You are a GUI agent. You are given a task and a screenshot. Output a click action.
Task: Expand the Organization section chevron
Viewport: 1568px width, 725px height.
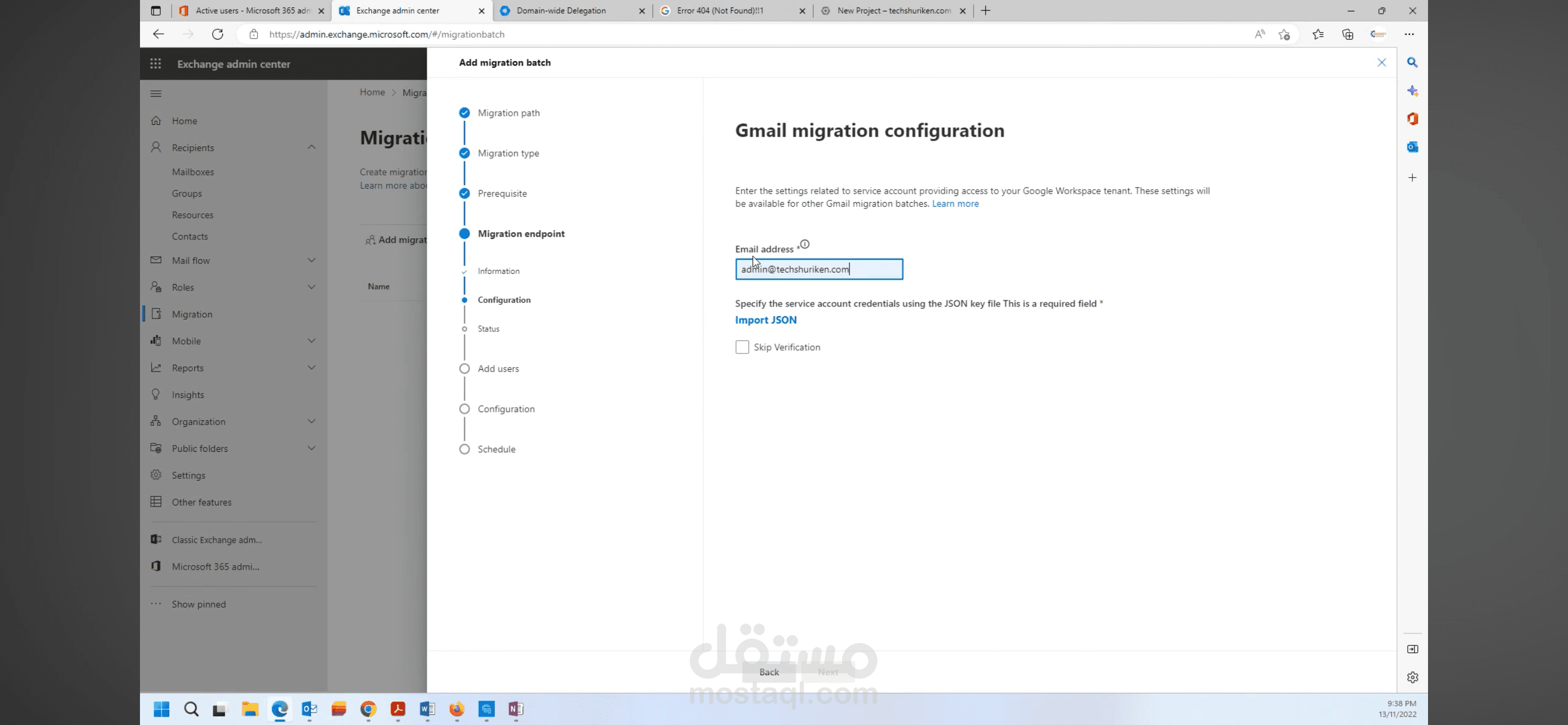312,421
